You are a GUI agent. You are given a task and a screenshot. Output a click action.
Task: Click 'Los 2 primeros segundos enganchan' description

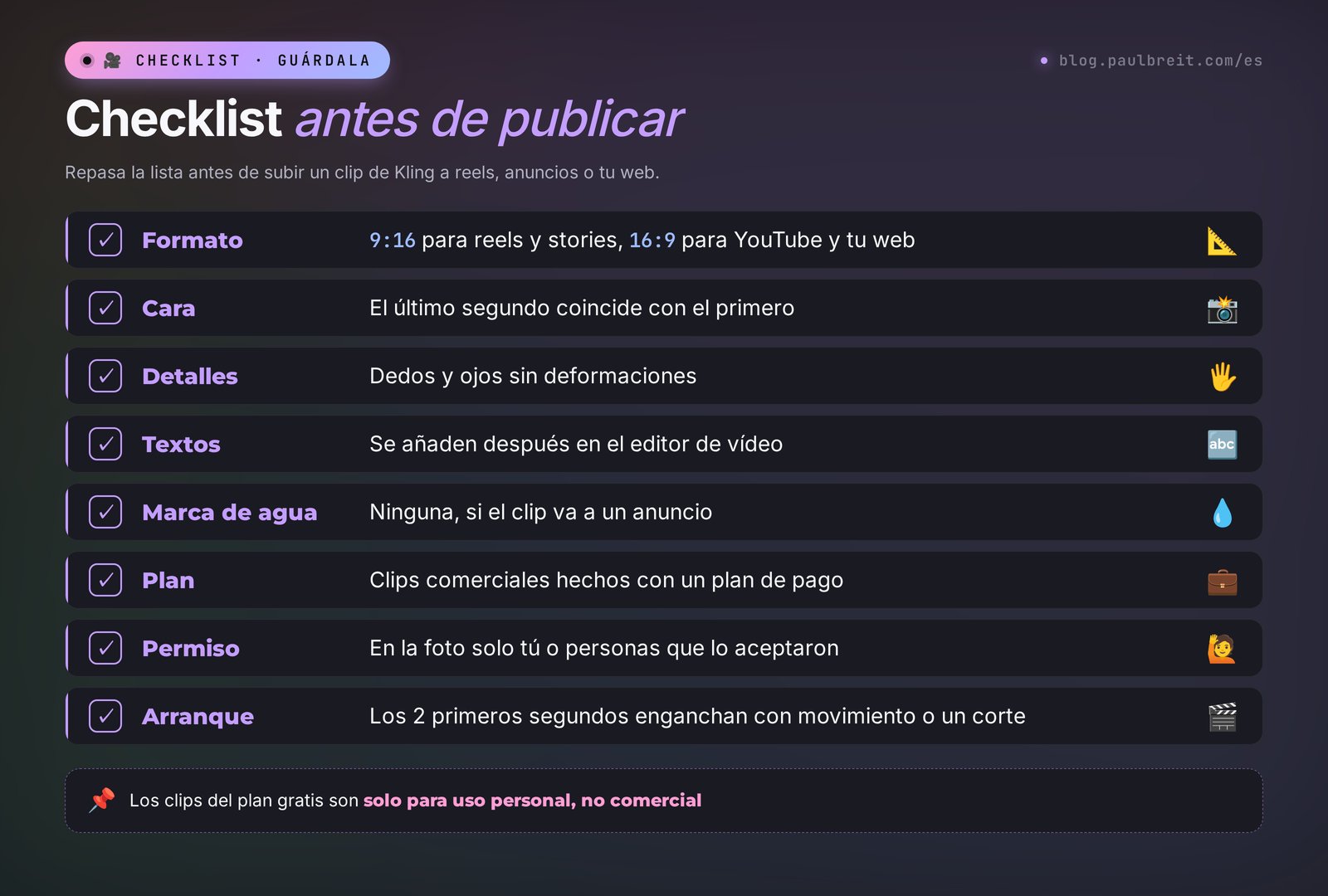pyautogui.click(x=697, y=716)
